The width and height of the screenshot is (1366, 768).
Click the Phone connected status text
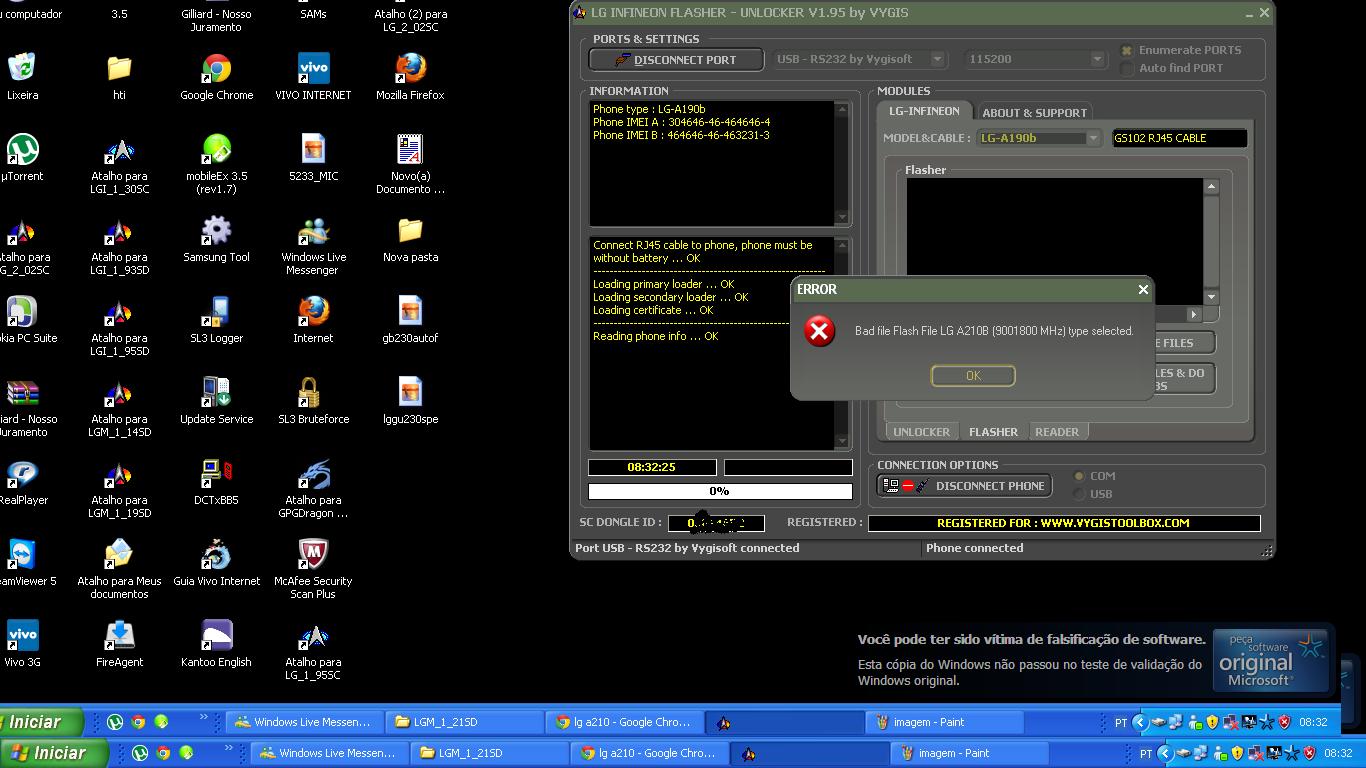(974, 548)
